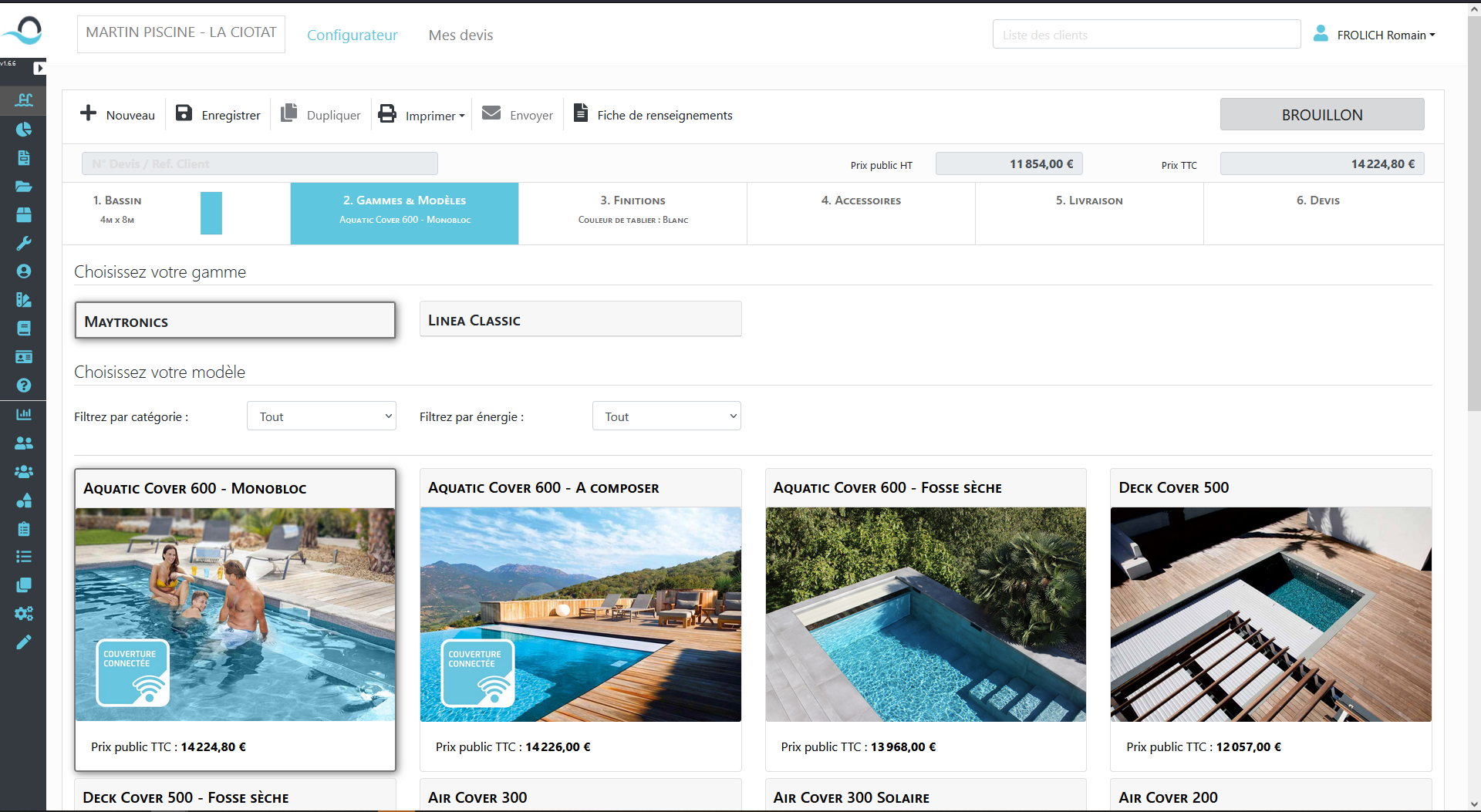Open the Imprimer dropdown menu

pos(422,115)
